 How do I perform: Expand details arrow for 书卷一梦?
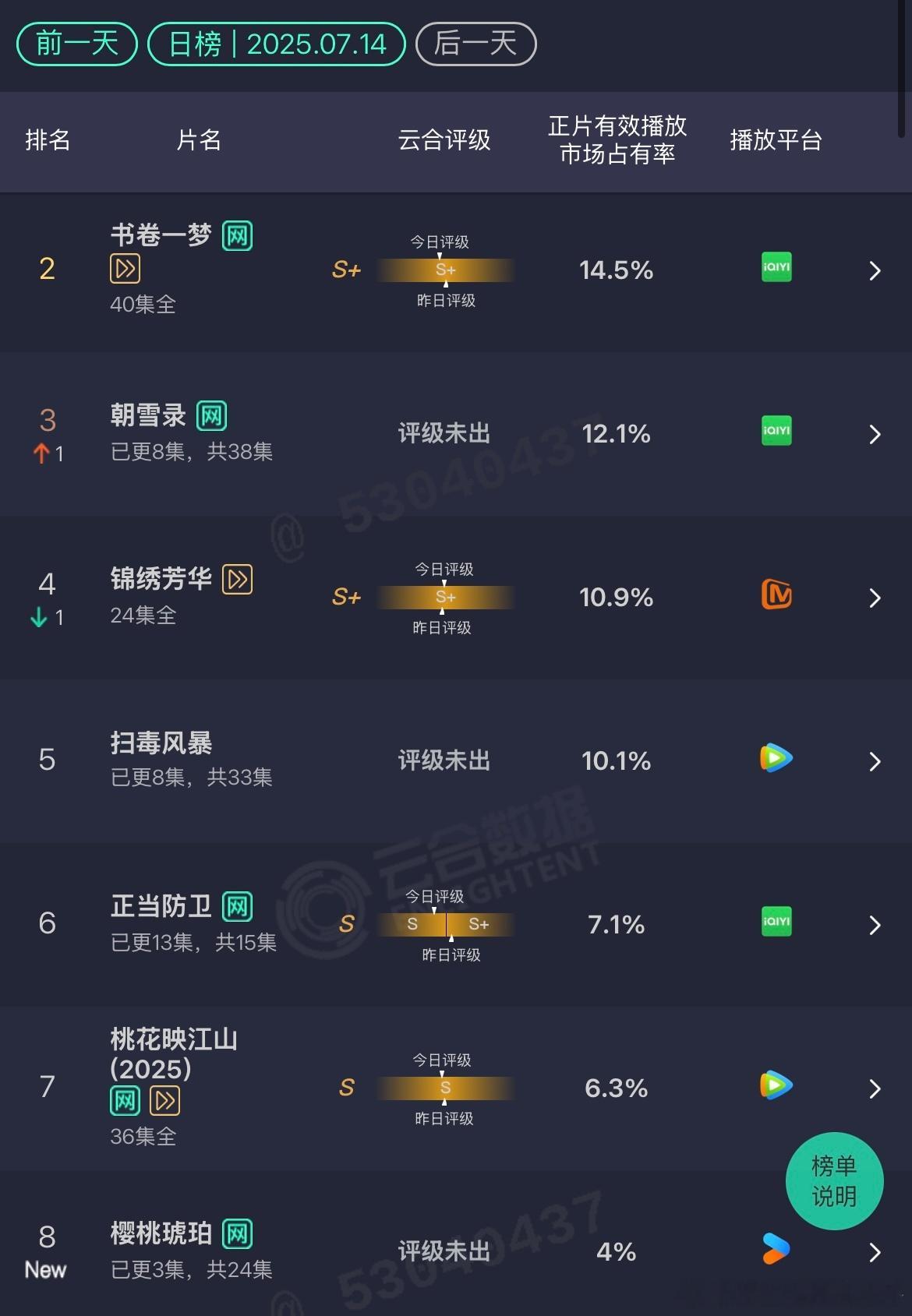tap(875, 271)
